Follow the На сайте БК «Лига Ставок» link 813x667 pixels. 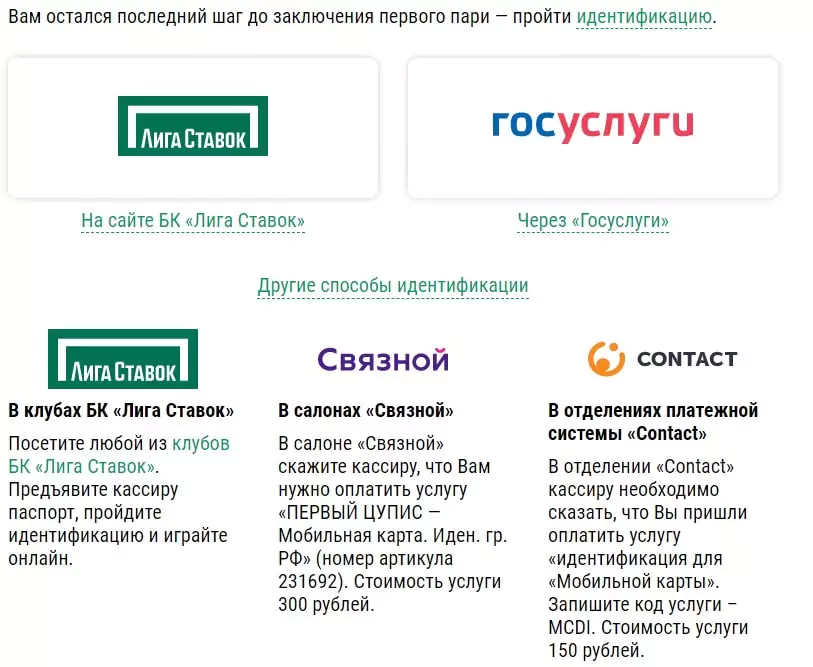point(193,221)
